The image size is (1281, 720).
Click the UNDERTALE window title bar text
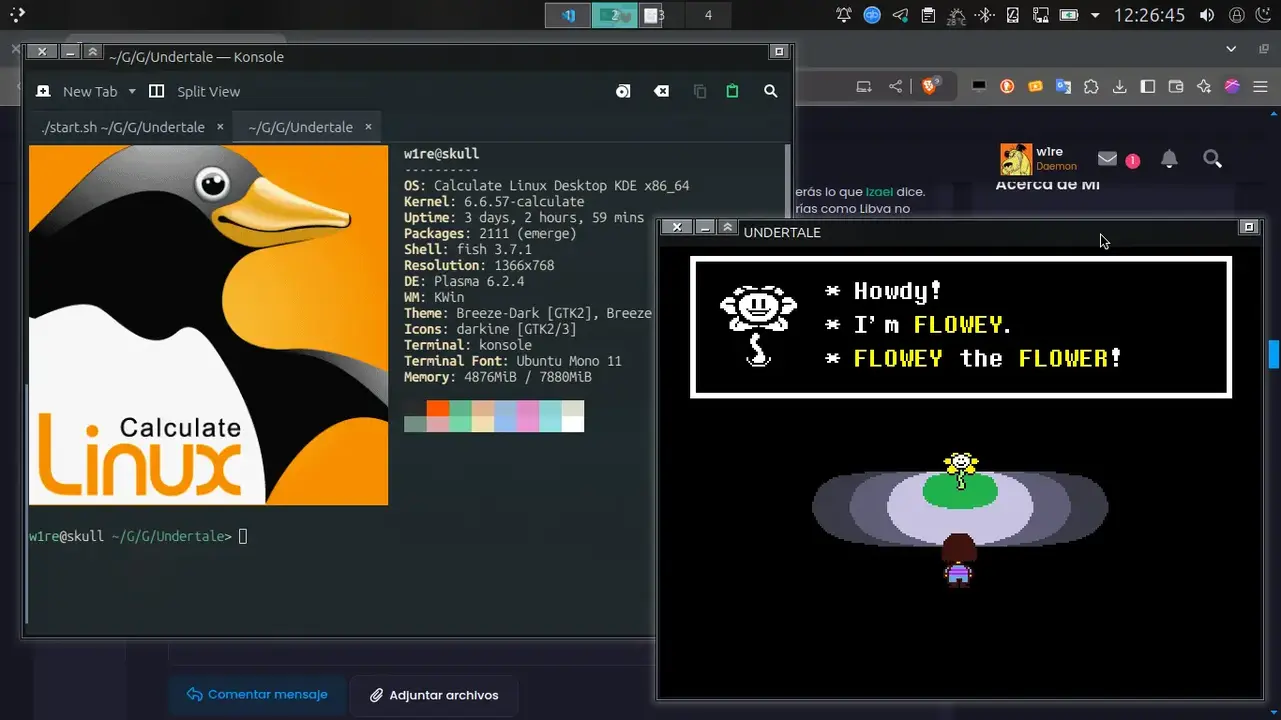tap(782, 232)
